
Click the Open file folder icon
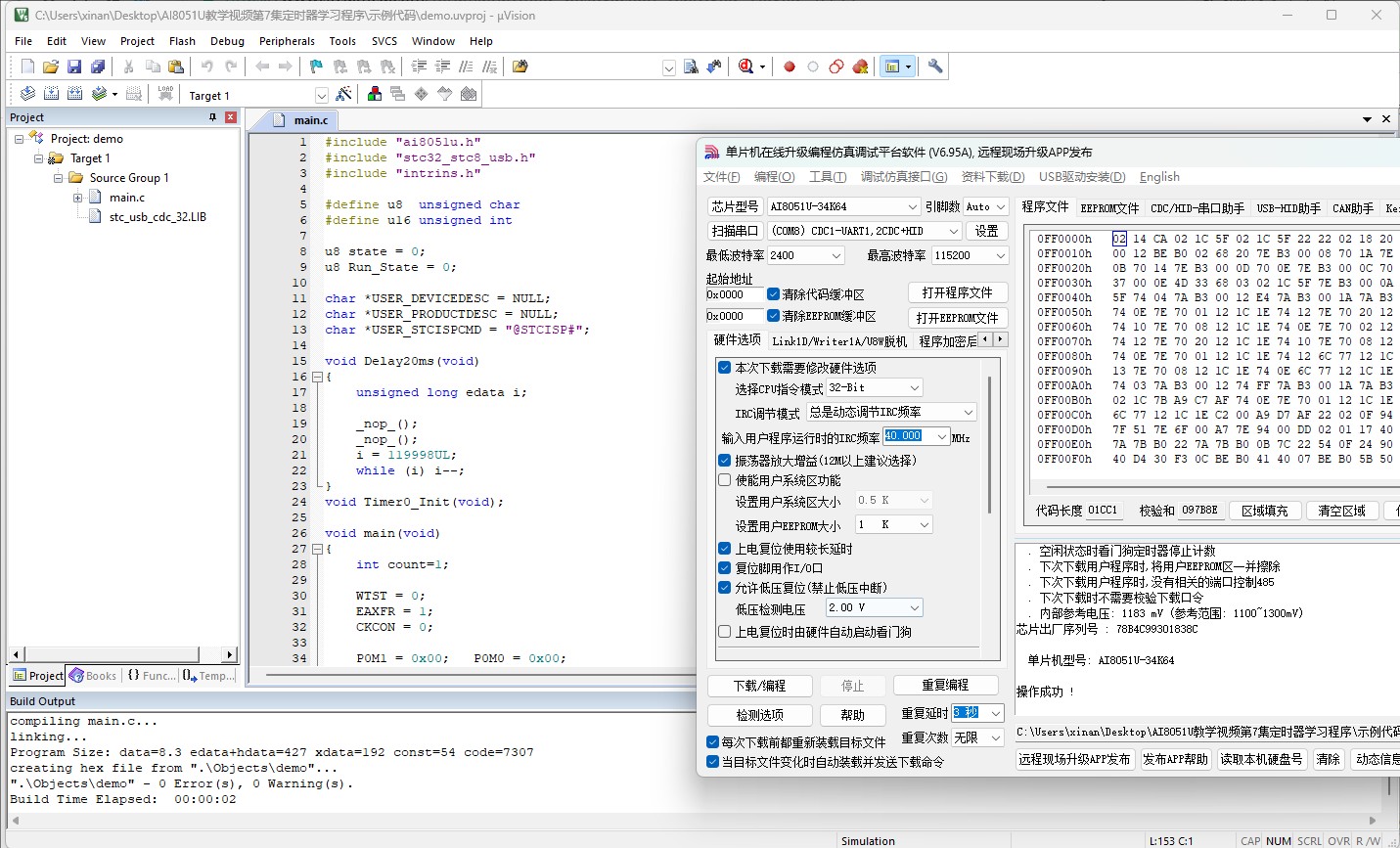coord(51,67)
